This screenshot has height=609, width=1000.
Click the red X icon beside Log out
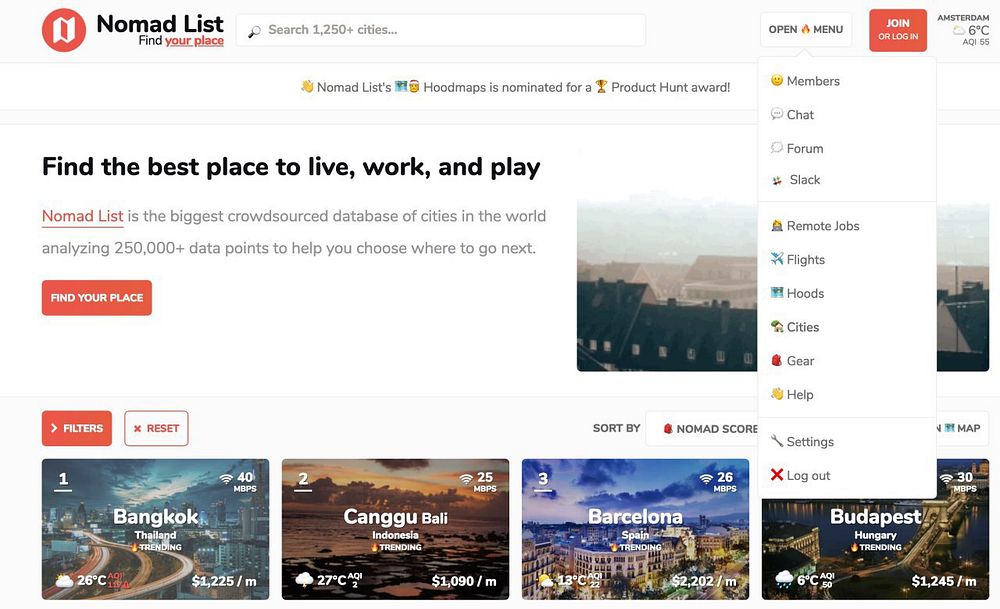tap(776, 474)
